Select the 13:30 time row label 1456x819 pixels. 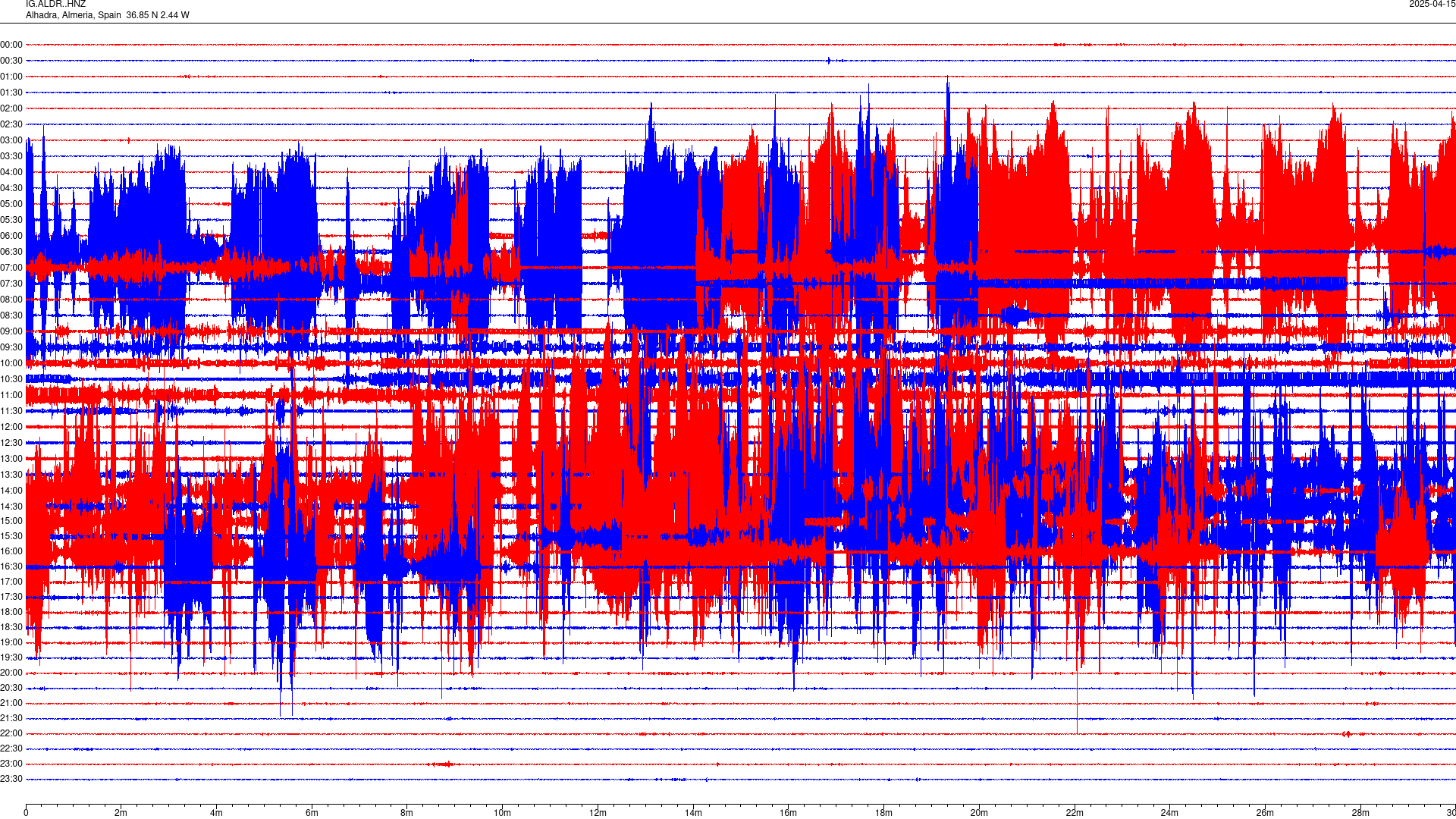click(x=11, y=475)
